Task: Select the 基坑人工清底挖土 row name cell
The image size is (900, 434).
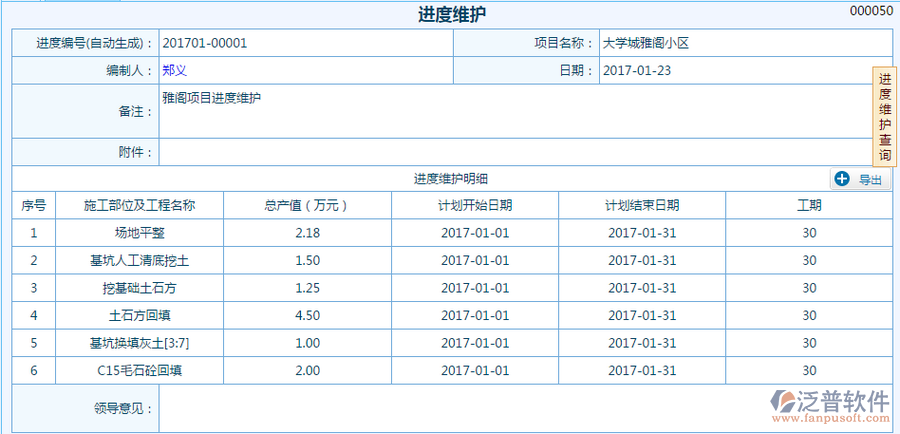Action: (139, 260)
